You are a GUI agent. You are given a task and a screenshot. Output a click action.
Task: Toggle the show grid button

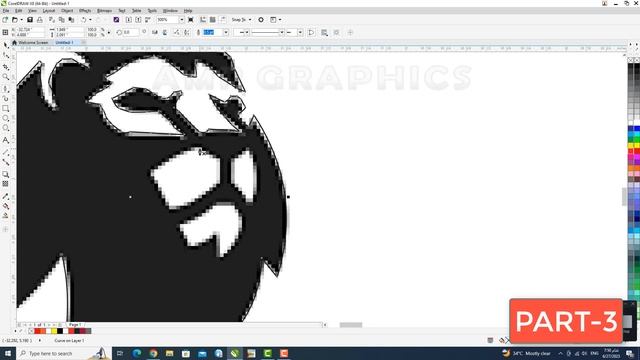click(213, 20)
